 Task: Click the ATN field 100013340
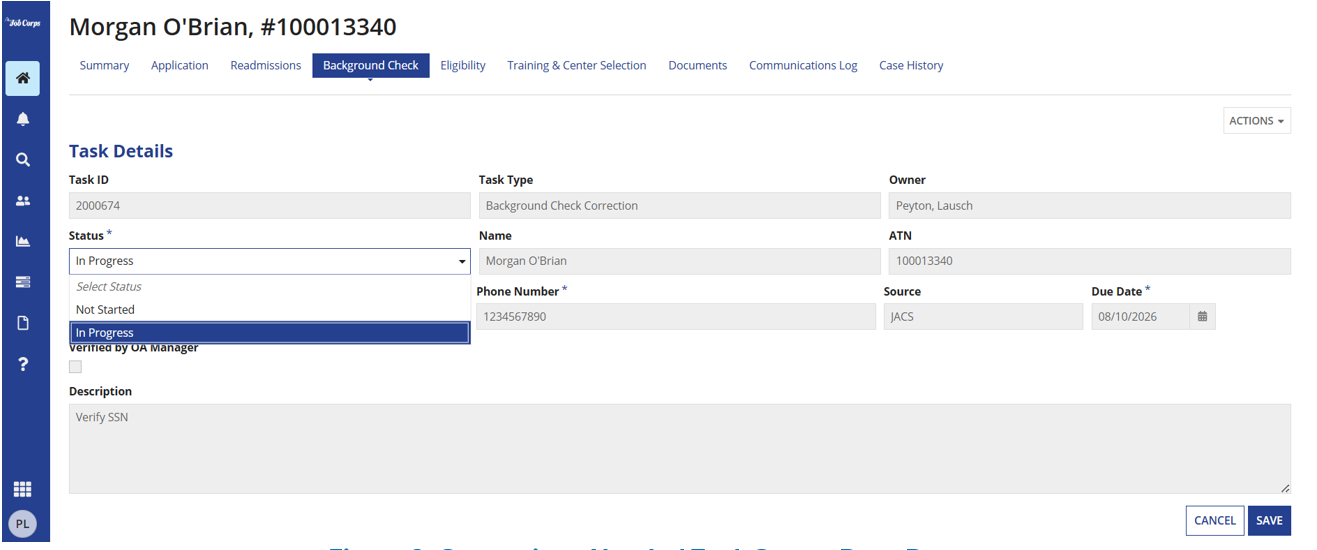1090,262
